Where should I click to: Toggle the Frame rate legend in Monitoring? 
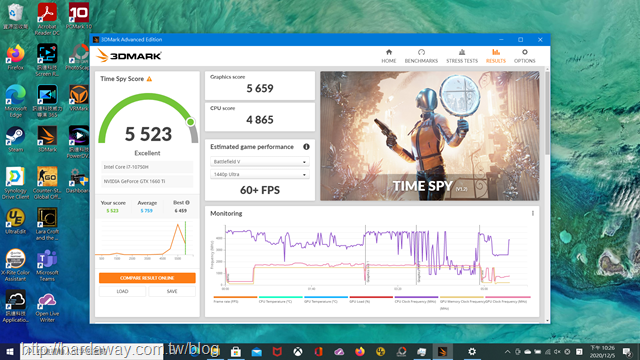click(x=235, y=299)
